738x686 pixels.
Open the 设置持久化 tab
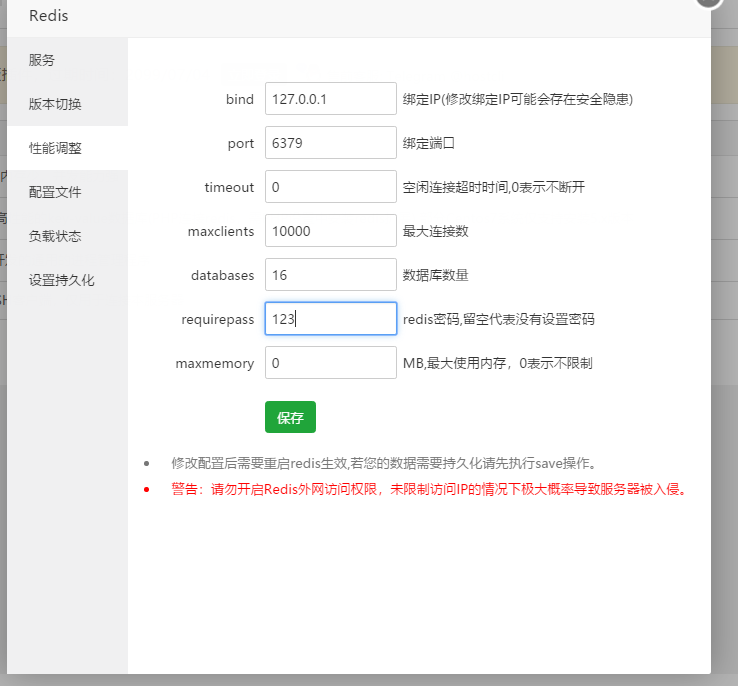(x=67, y=280)
